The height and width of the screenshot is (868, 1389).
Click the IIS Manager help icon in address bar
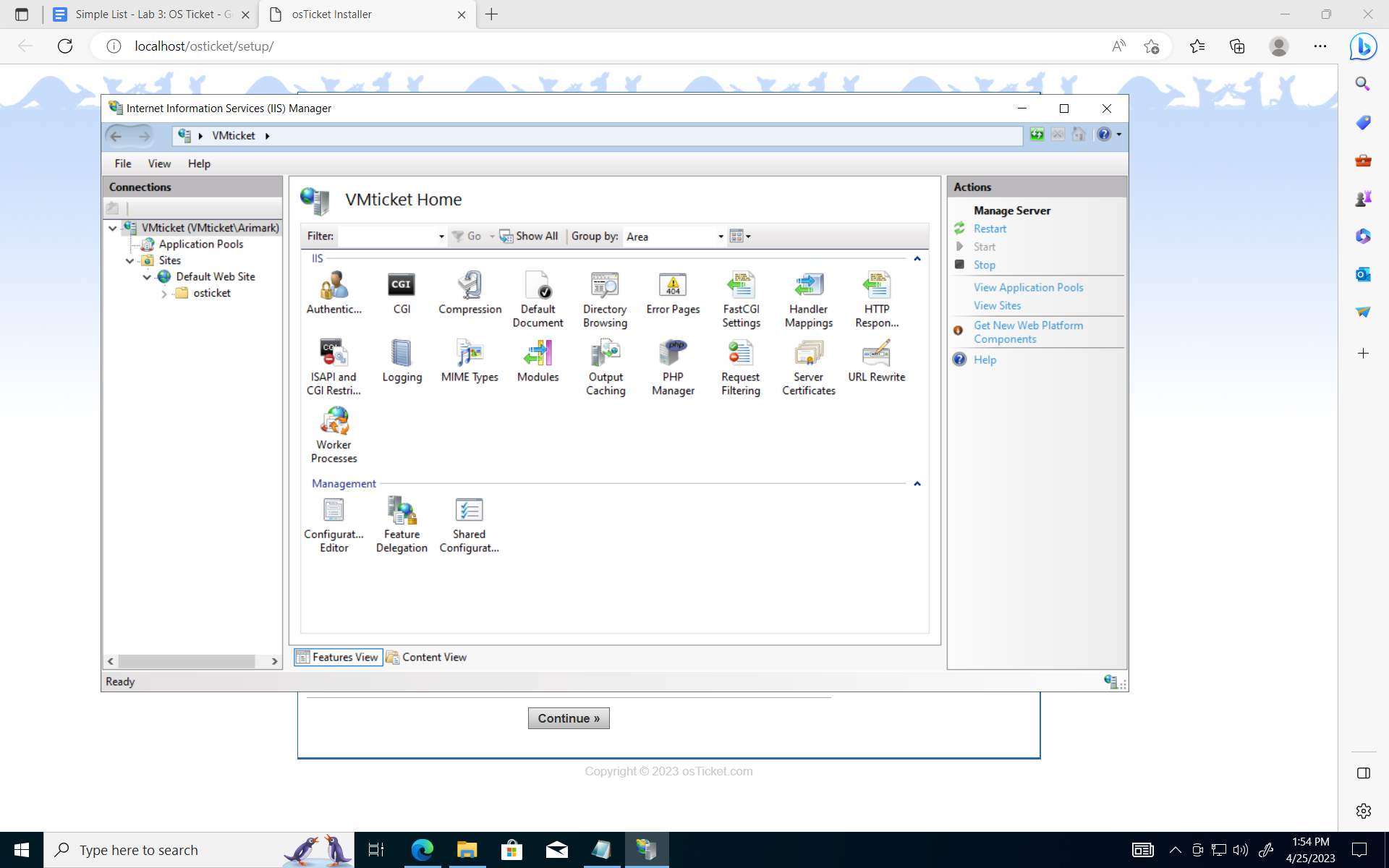point(1103,135)
